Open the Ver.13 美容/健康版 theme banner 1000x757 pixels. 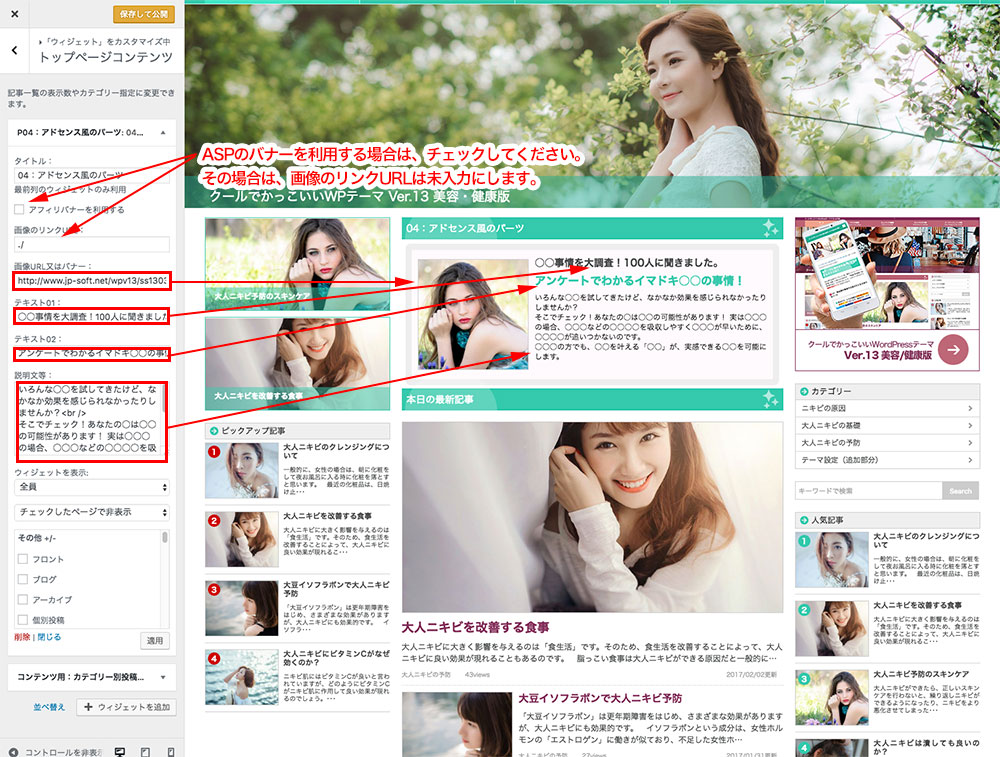(x=887, y=294)
